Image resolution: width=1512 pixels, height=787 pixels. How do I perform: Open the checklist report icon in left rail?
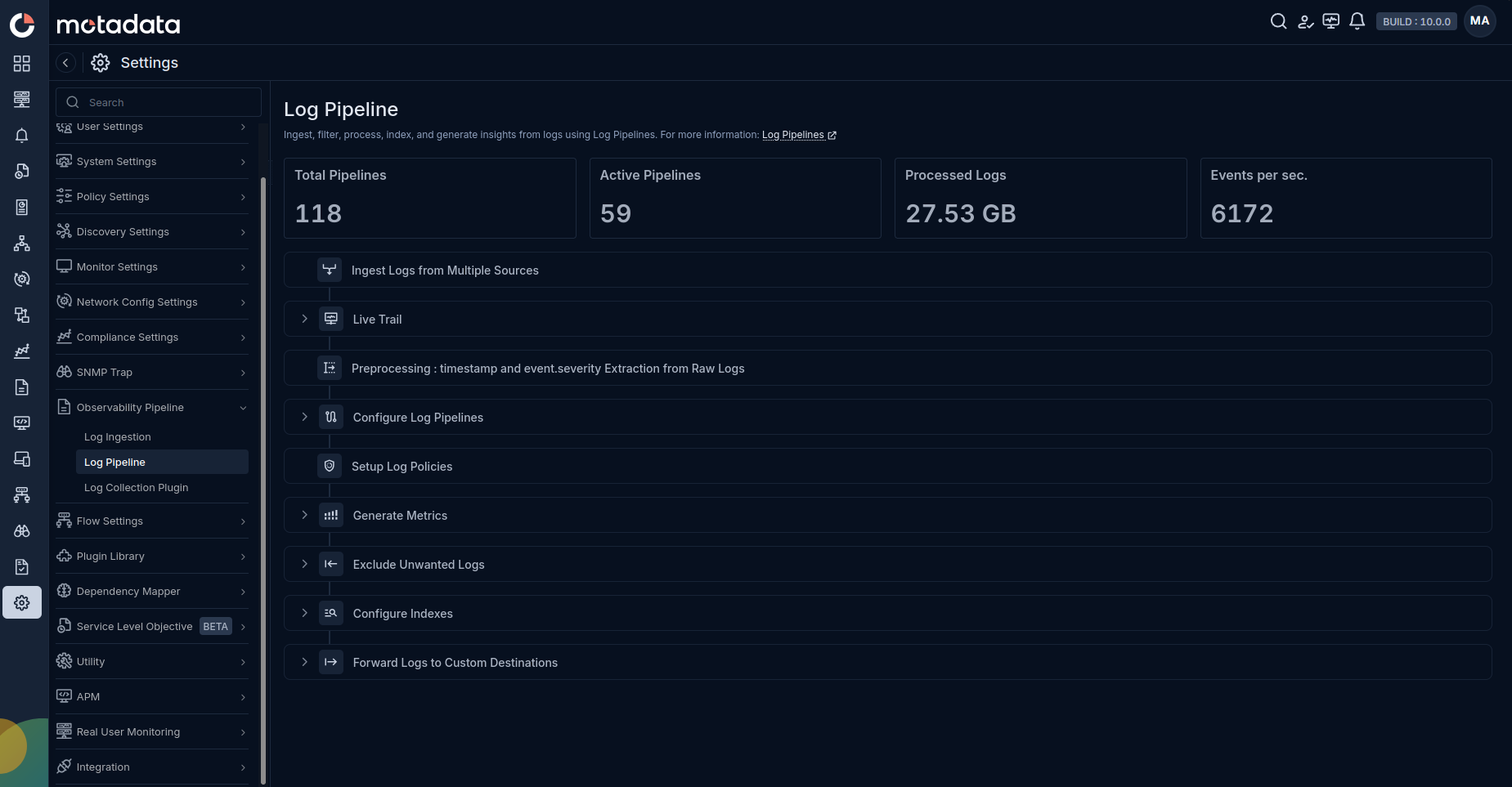point(22,567)
